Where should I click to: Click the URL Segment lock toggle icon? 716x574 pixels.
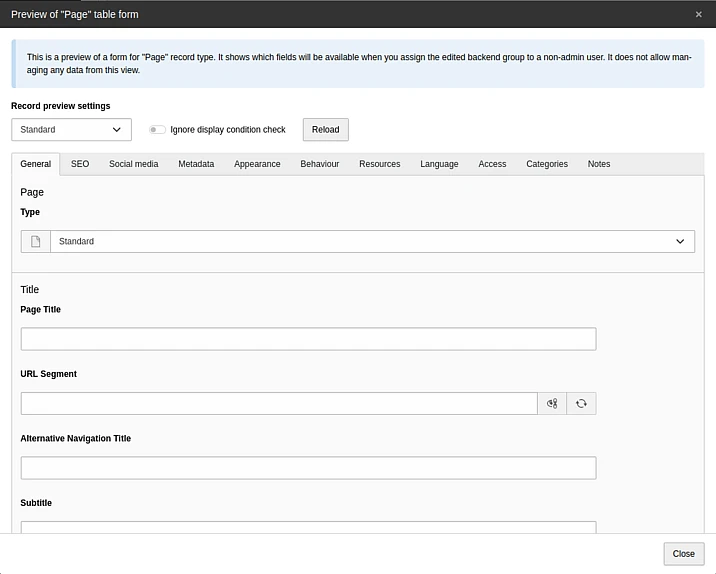pyautogui.click(x=552, y=404)
